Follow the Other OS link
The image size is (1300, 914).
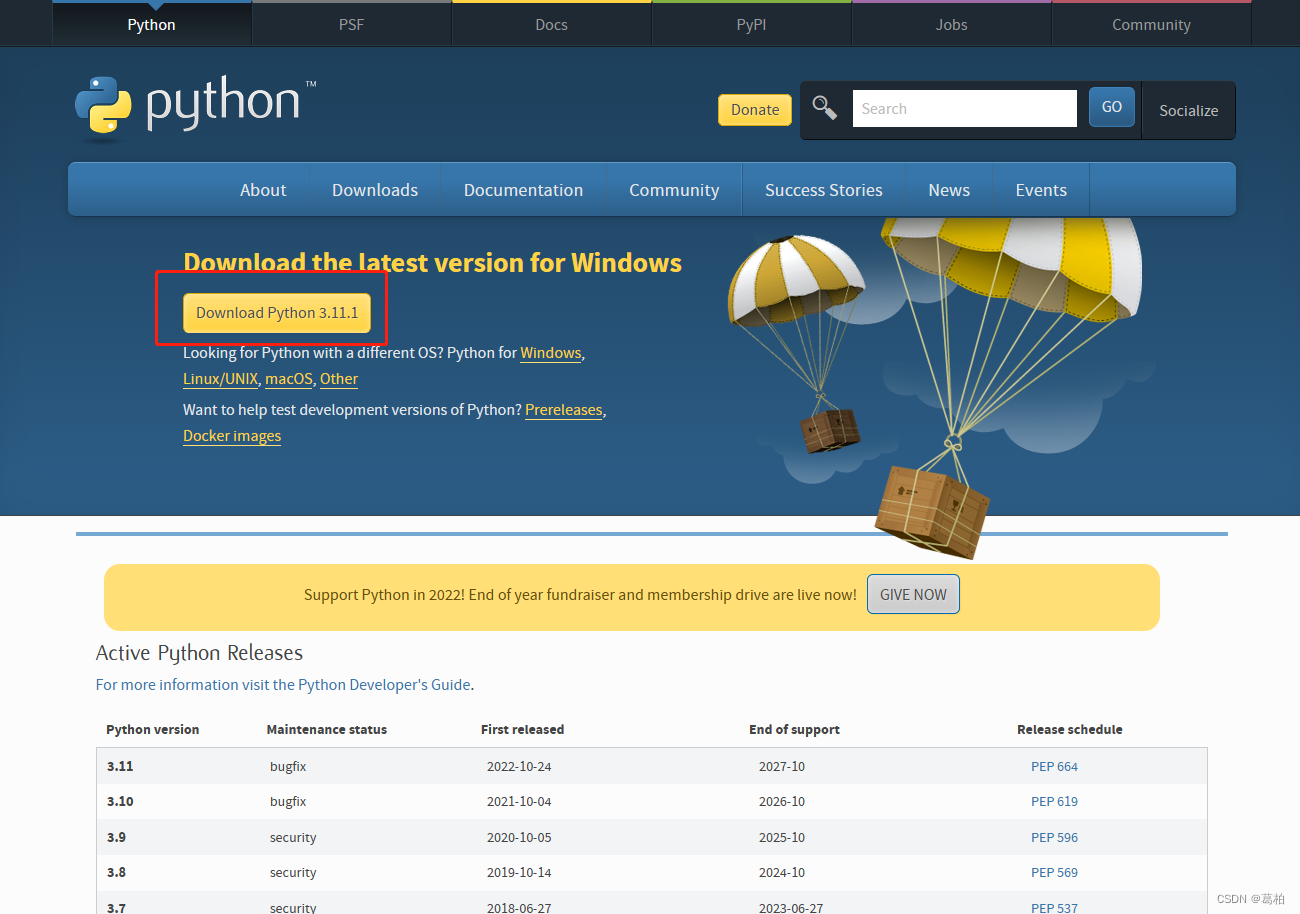click(x=339, y=379)
